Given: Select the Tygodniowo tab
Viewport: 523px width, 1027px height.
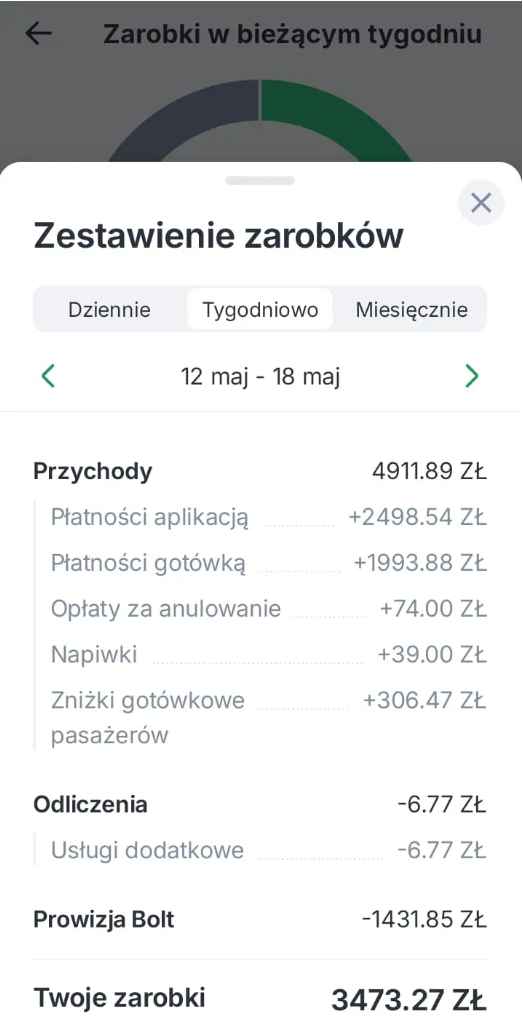Looking at the screenshot, I should pyautogui.click(x=260, y=309).
